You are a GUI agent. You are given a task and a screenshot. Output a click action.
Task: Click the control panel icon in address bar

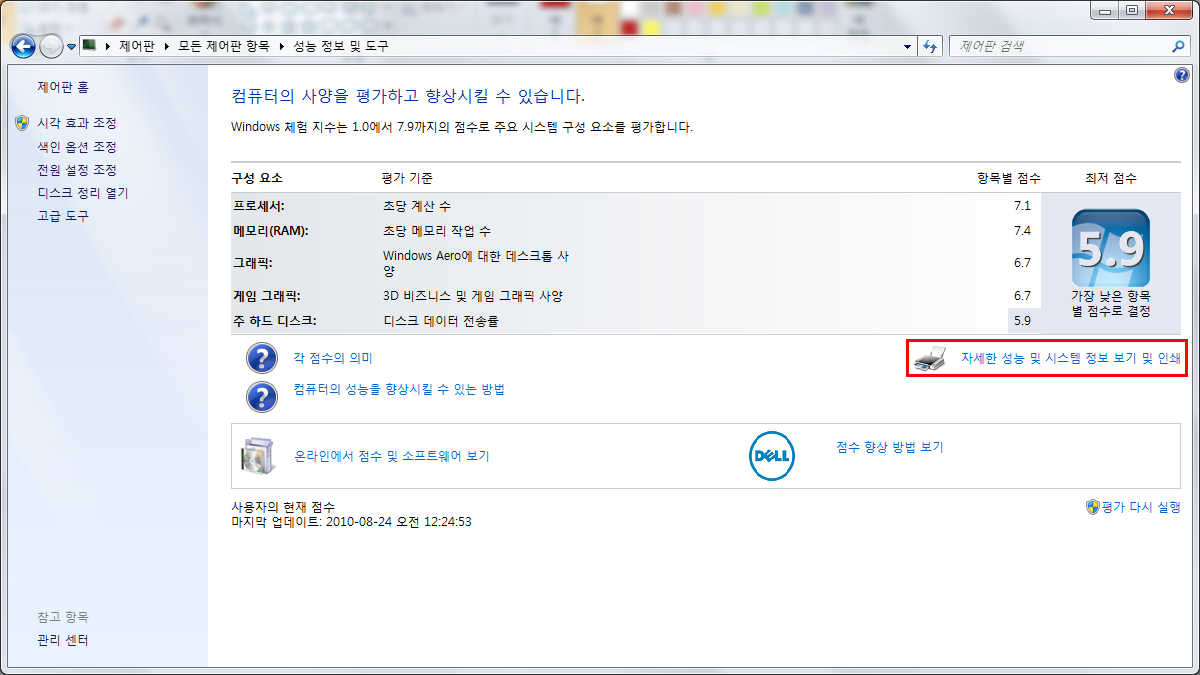[89, 45]
